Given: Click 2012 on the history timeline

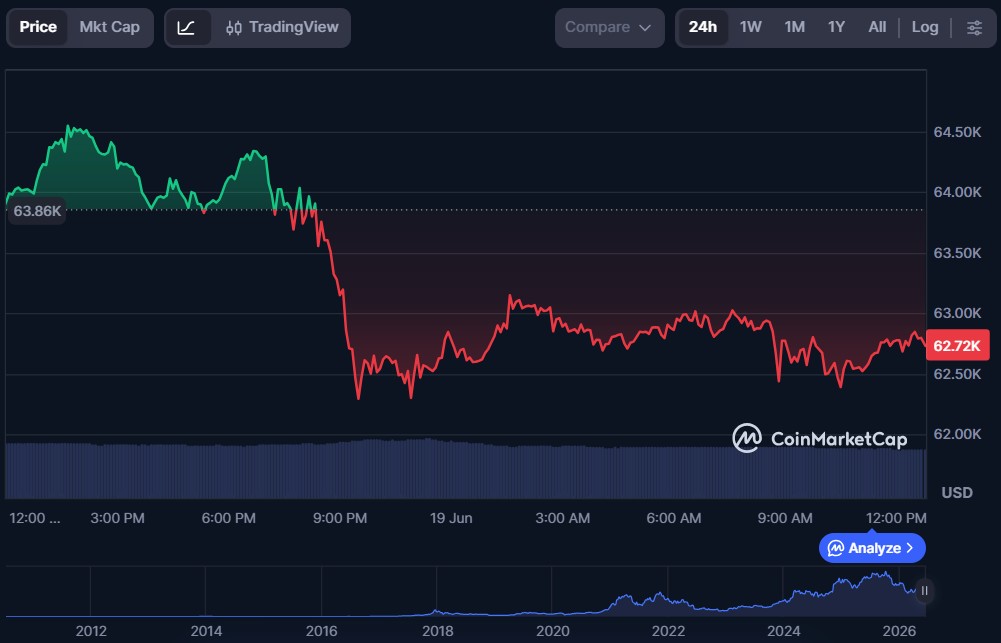Looking at the screenshot, I should (x=91, y=631).
